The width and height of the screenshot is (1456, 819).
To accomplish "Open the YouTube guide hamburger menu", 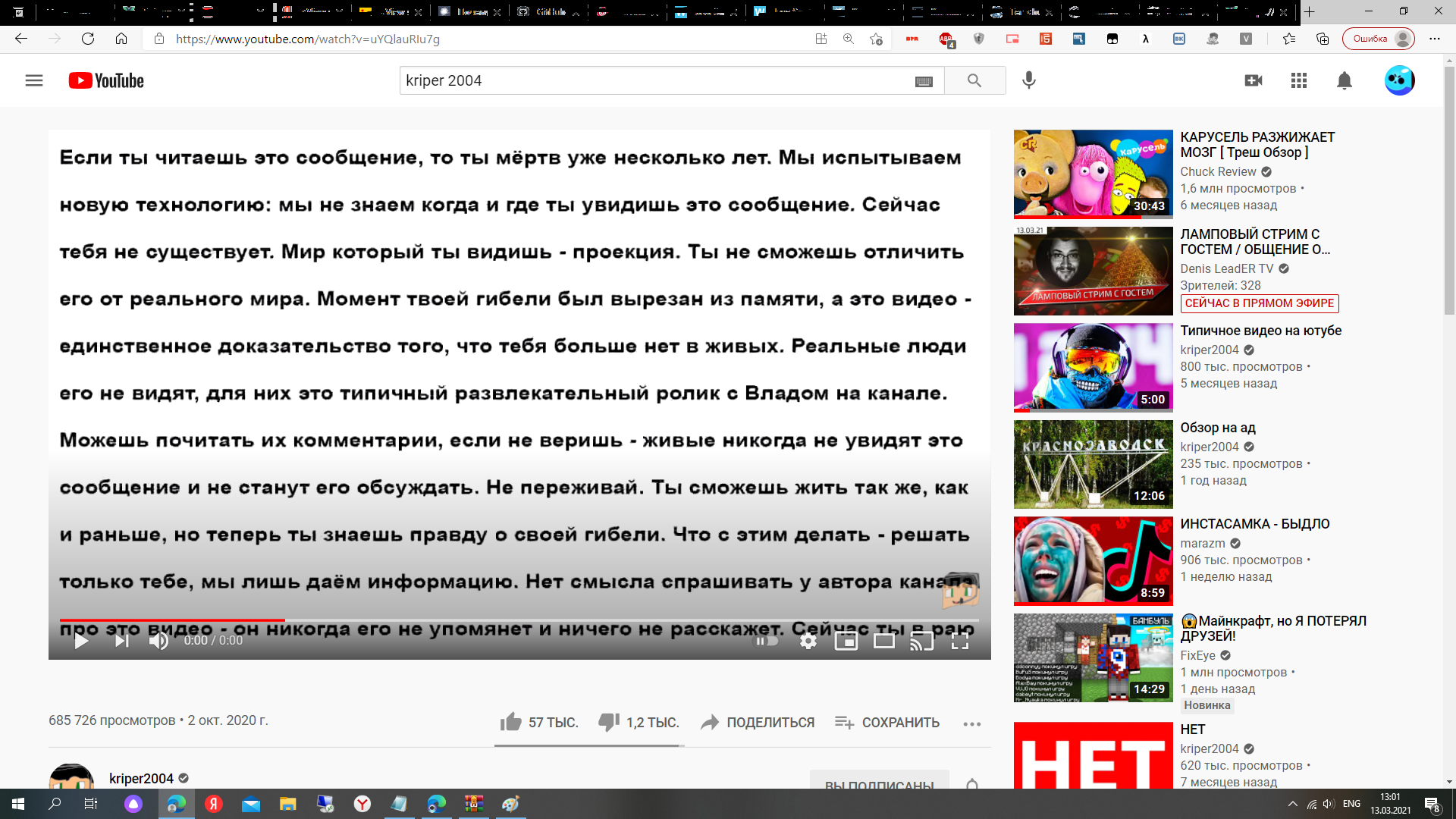I will pyautogui.click(x=34, y=80).
